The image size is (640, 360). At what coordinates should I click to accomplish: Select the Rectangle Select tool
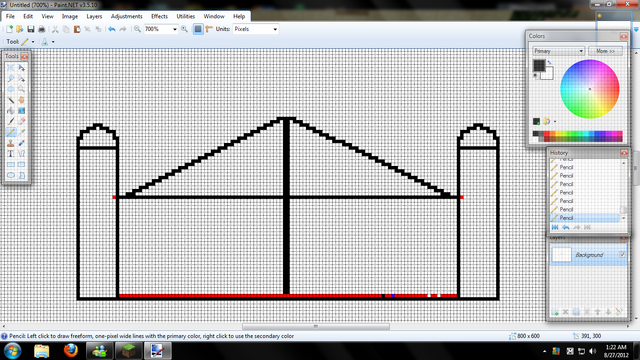(11, 68)
